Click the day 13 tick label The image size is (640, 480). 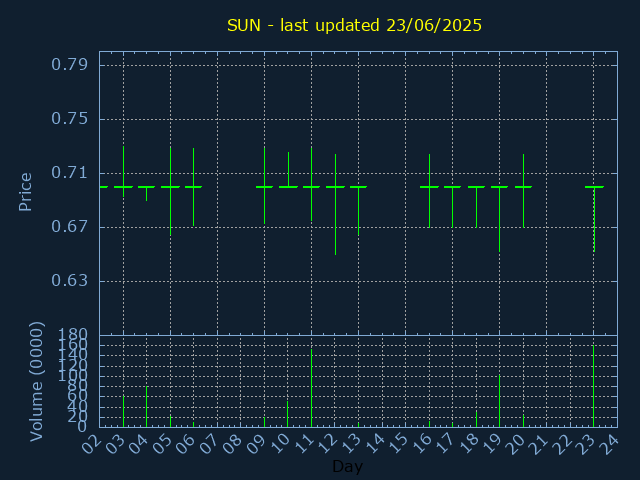tap(351, 444)
